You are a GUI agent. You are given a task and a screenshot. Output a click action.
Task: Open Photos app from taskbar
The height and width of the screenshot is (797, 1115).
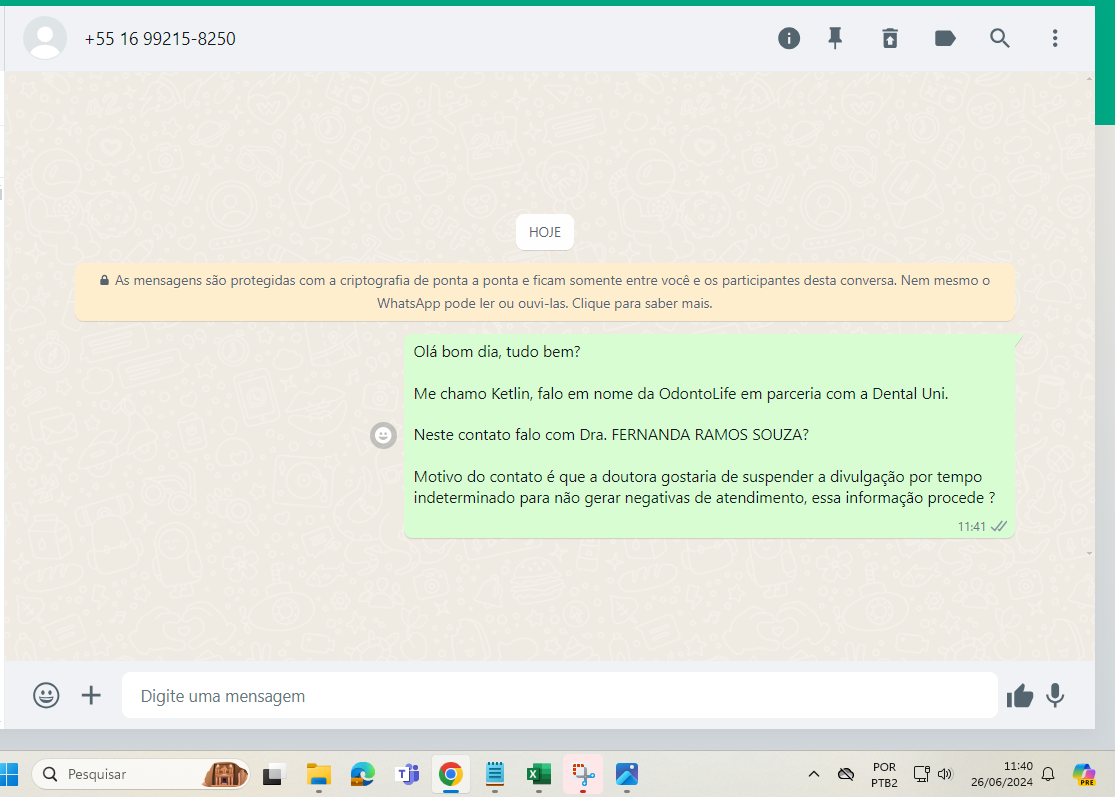click(626, 774)
